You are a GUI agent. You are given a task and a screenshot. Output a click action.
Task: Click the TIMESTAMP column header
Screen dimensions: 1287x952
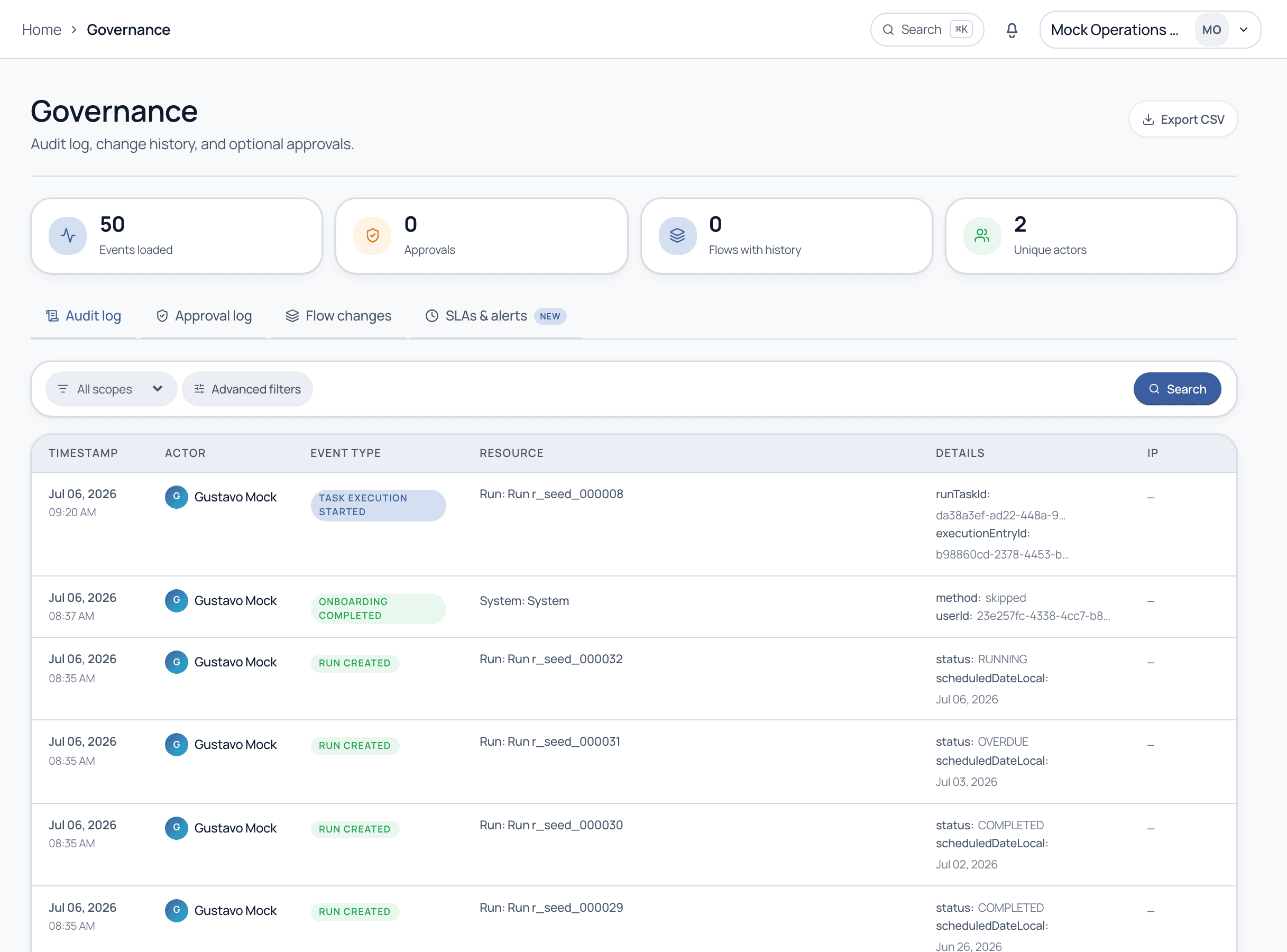pyautogui.click(x=83, y=453)
